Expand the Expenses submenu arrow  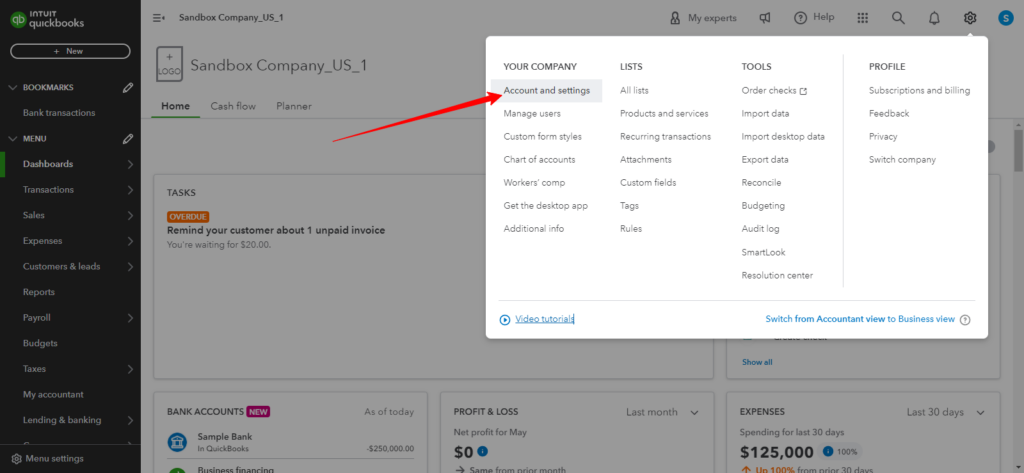(130, 241)
